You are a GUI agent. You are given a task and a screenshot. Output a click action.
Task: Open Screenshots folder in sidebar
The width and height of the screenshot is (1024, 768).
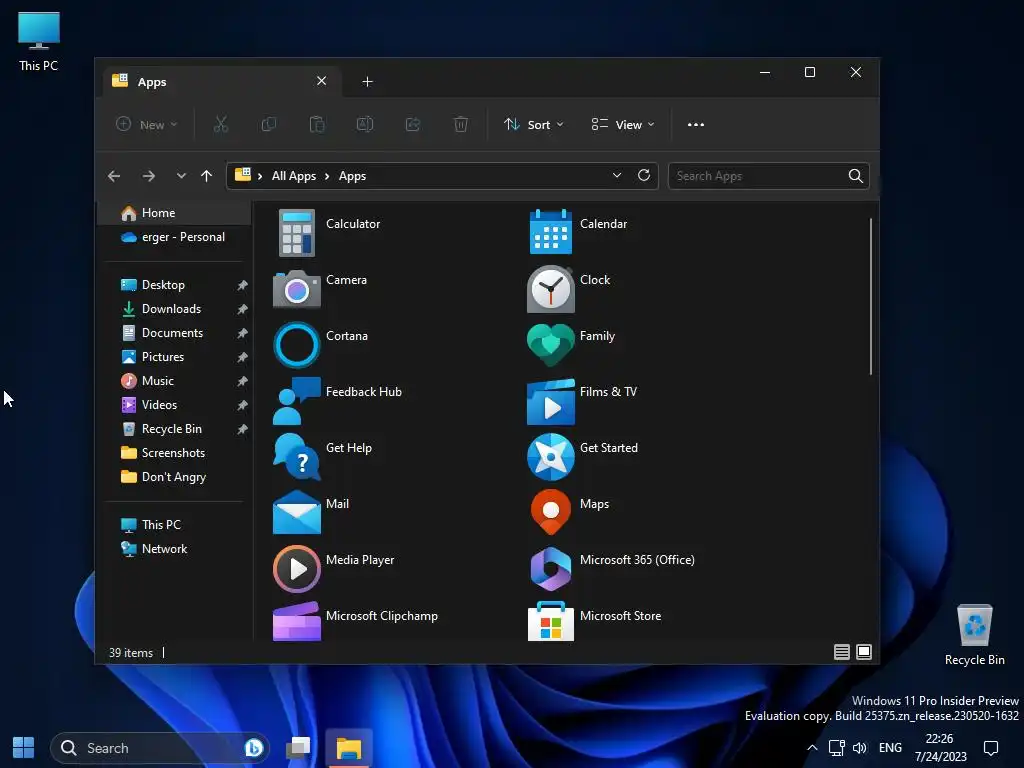coord(174,453)
